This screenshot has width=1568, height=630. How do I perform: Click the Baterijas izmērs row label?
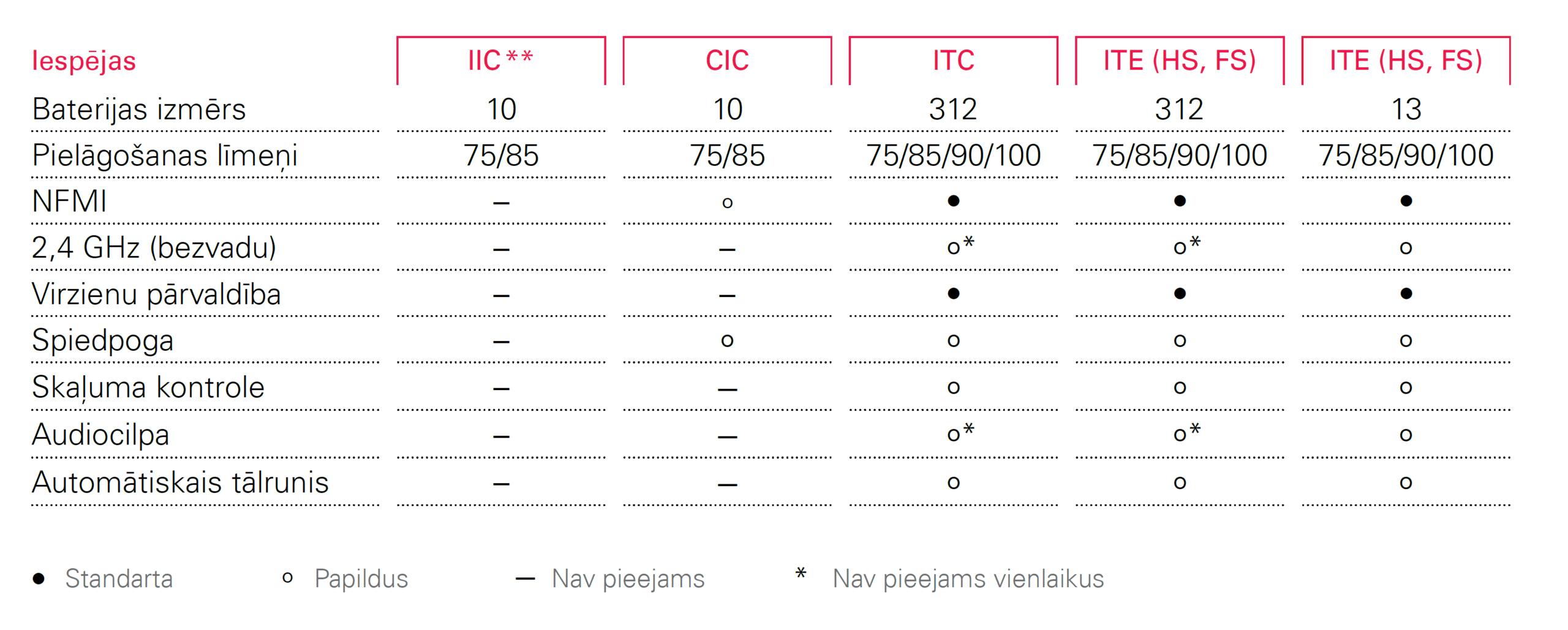pos(138,110)
